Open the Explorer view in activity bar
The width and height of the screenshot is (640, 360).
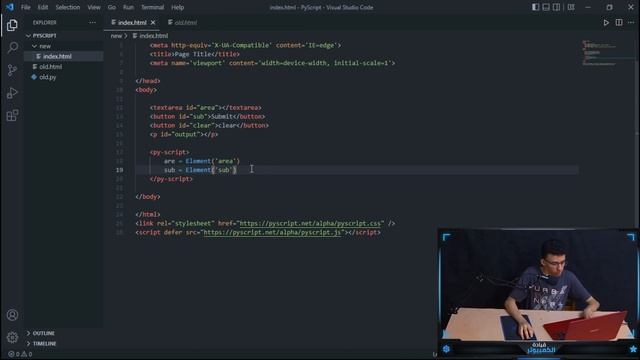12,25
